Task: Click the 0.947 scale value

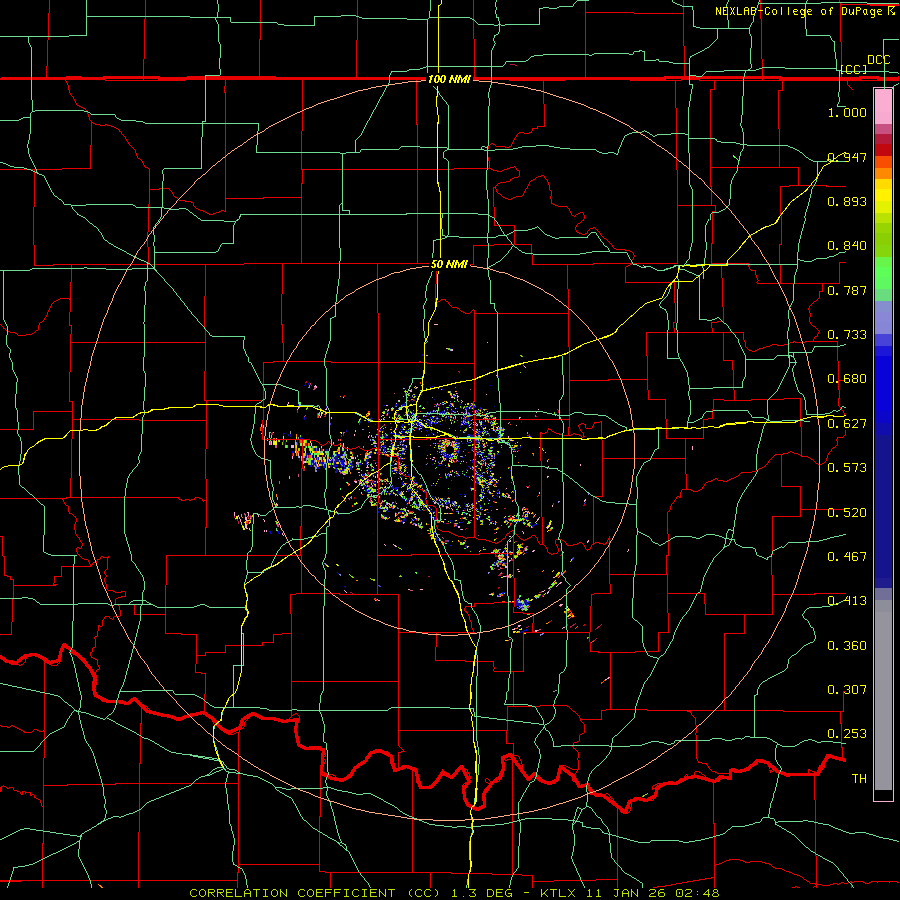Action: coord(847,157)
